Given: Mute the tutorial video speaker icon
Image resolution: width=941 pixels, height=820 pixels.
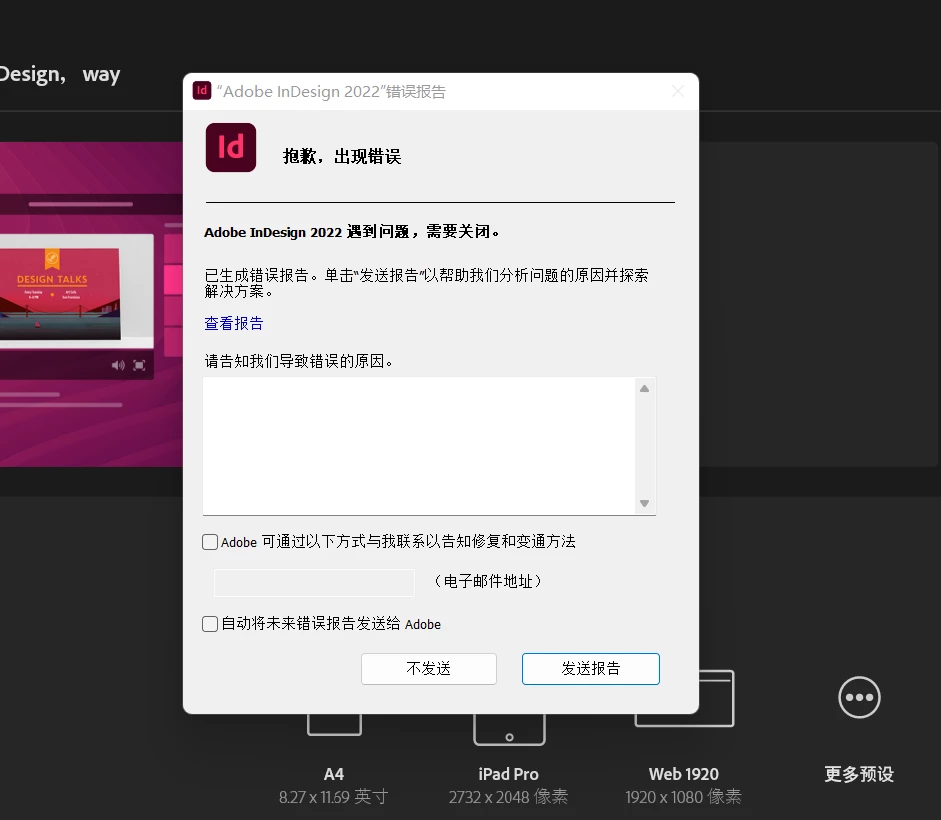Looking at the screenshot, I should [x=118, y=365].
